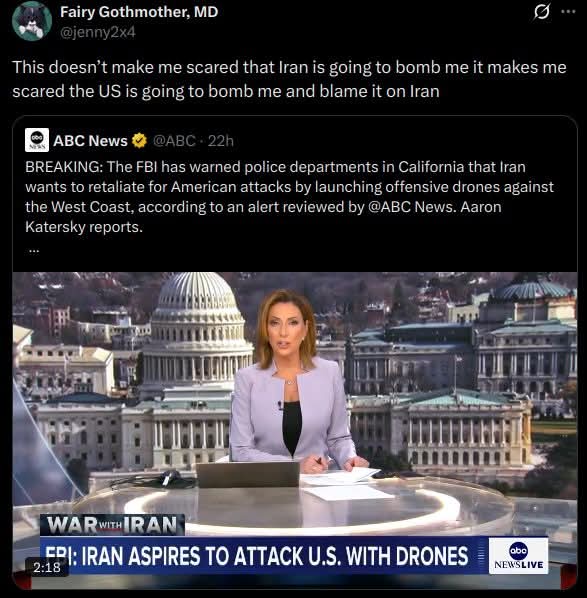Click the Grok slashed-circle icon
This screenshot has width=587, height=598.
click(542, 12)
